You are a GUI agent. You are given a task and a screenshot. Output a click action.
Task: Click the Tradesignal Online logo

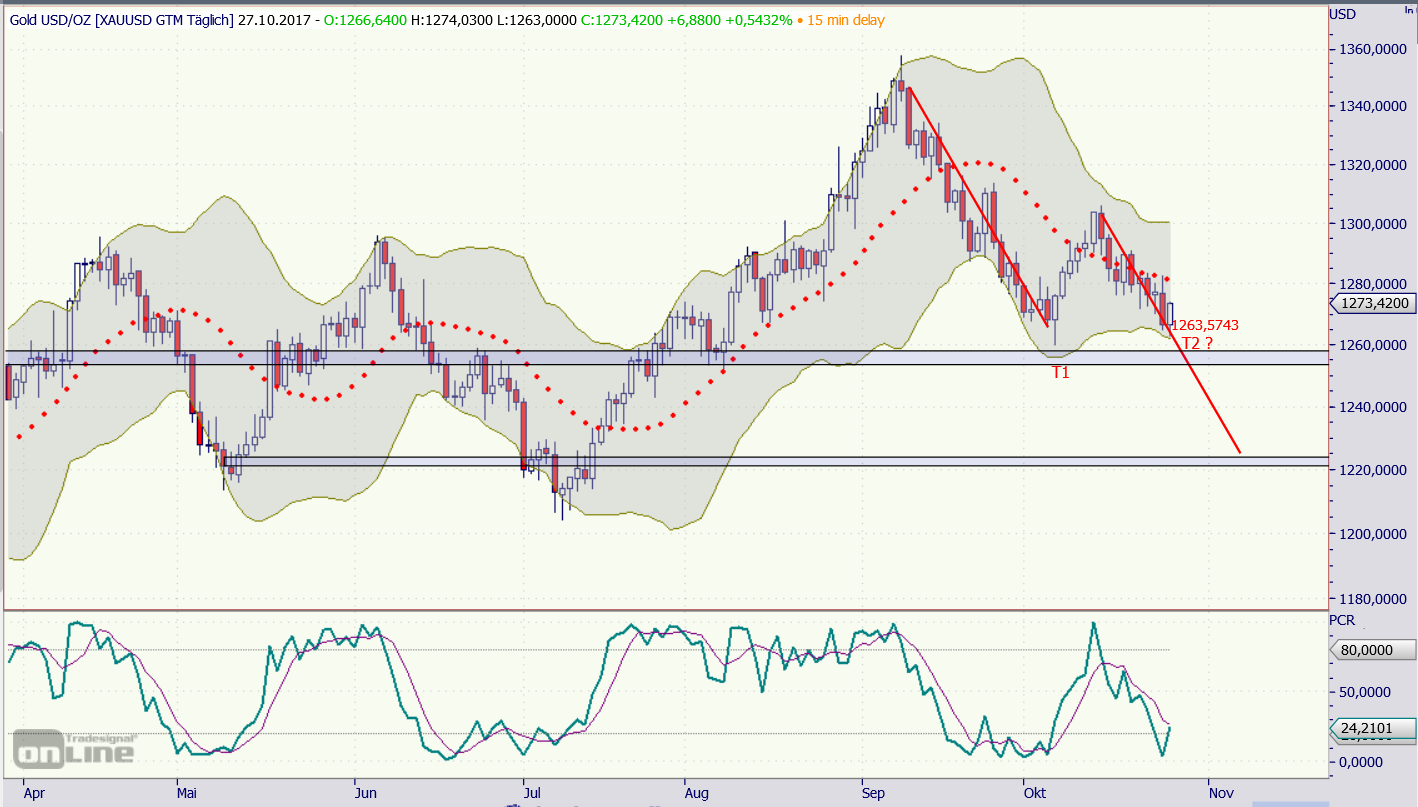[73, 746]
